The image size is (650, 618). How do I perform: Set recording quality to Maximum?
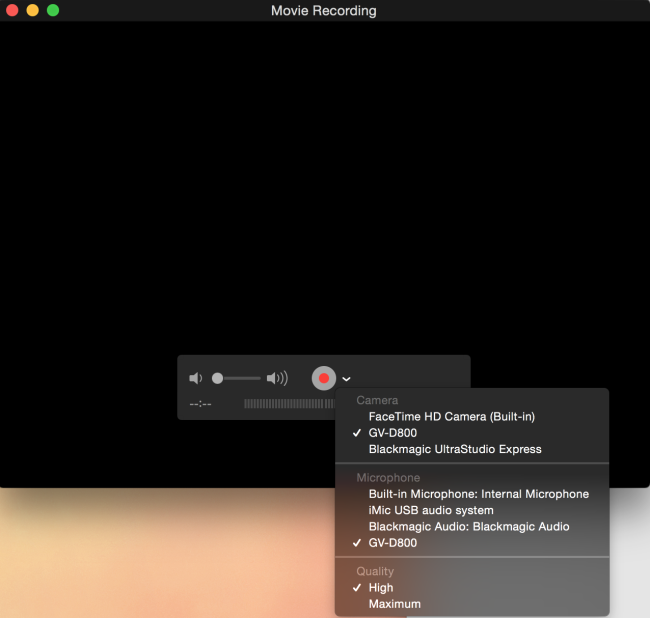point(394,604)
